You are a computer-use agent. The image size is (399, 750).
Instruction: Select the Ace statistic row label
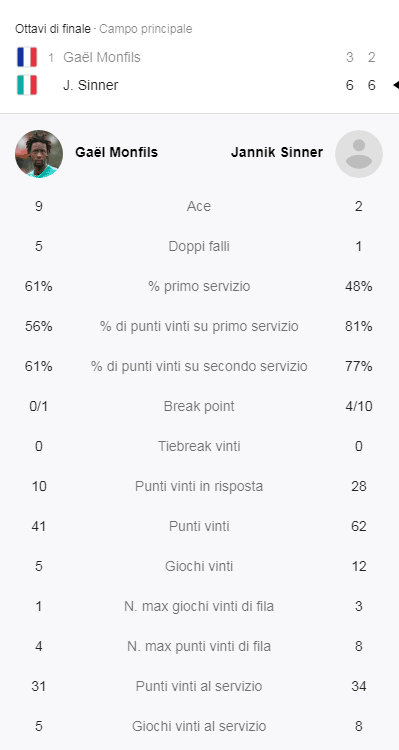(199, 206)
